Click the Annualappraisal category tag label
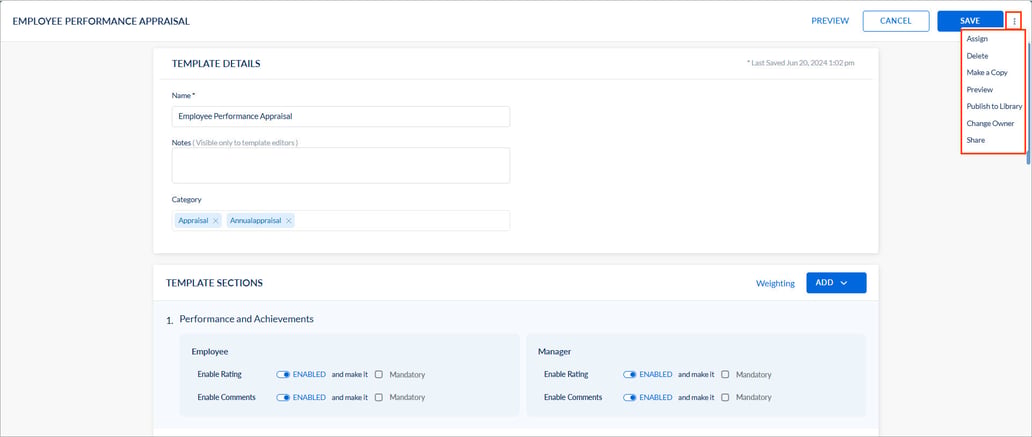The height and width of the screenshot is (437, 1032). (x=256, y=221)
